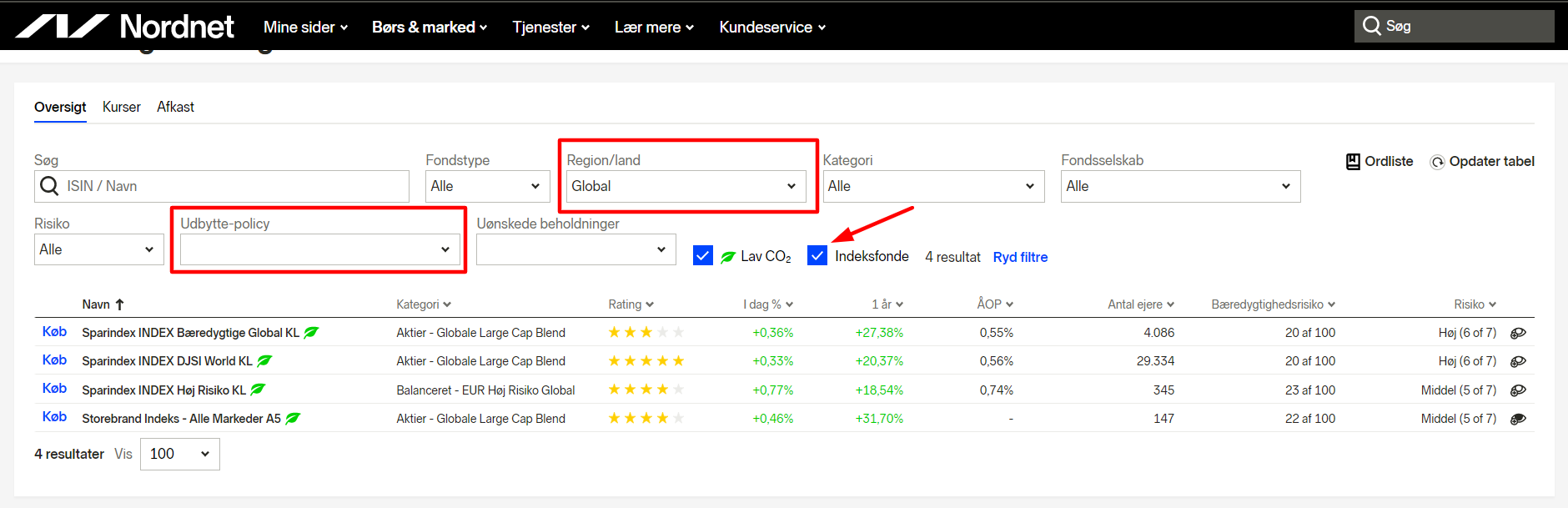Sort by Antal ejere column header
This screenshot has height=508, width=1568.
point(1141,304)
